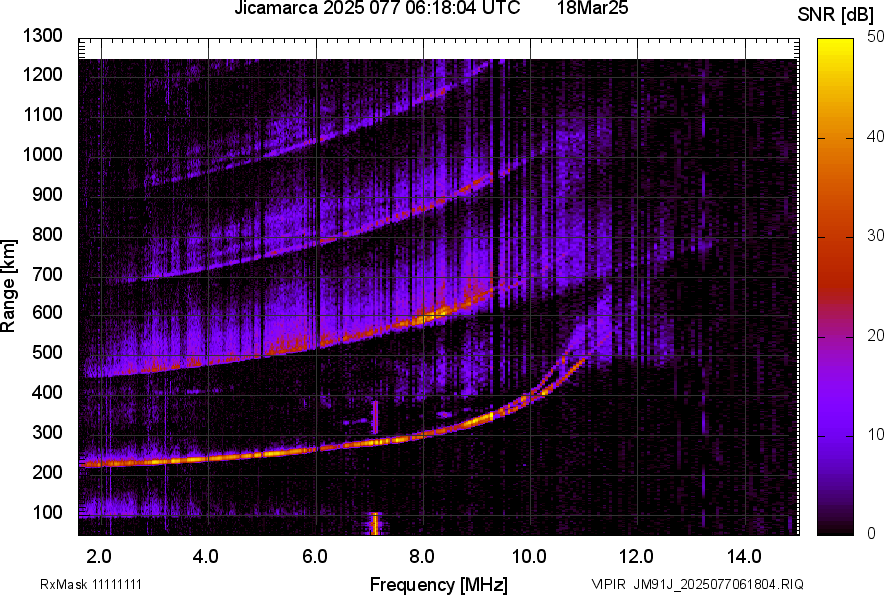Click colorbar tick label '40'
Screen dimensions: 884x595
coord(876,136)
